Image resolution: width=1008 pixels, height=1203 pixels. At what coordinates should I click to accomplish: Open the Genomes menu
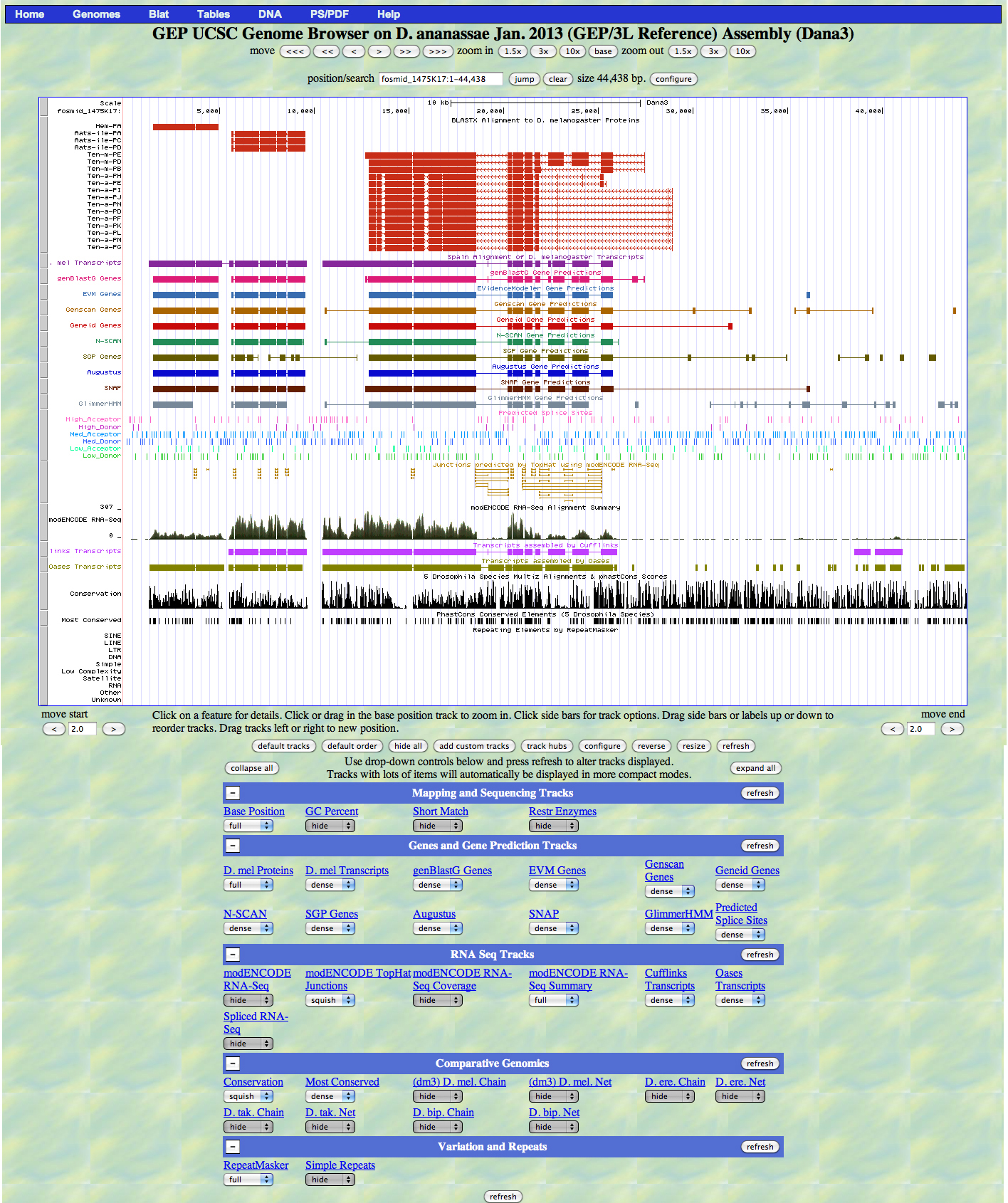point(96,14)
